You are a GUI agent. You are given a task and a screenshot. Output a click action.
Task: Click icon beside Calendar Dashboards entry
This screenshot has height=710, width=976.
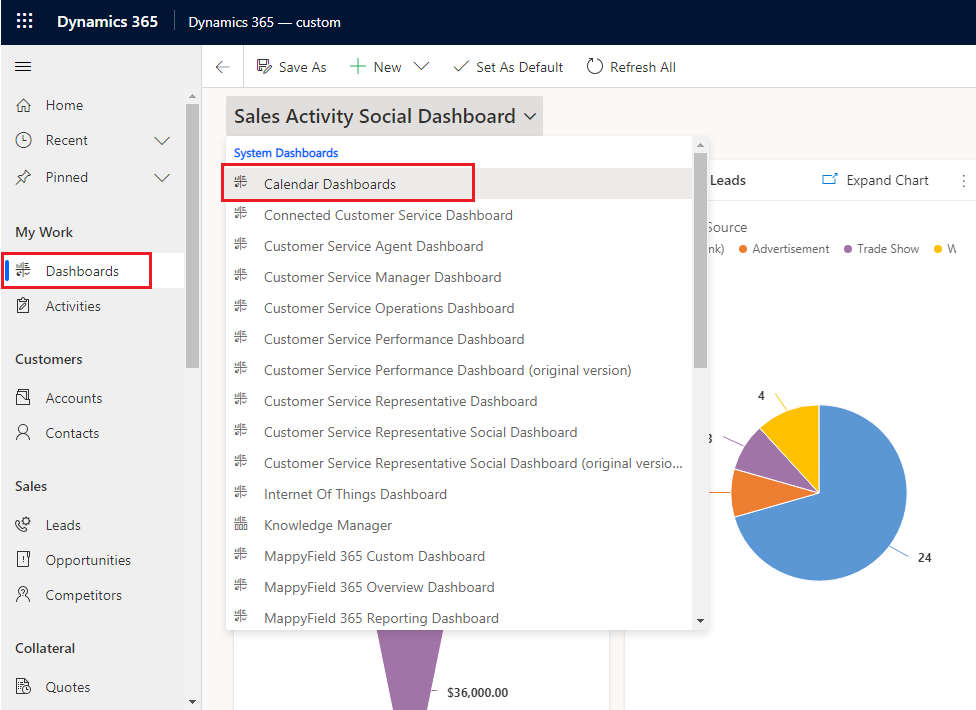240,182
